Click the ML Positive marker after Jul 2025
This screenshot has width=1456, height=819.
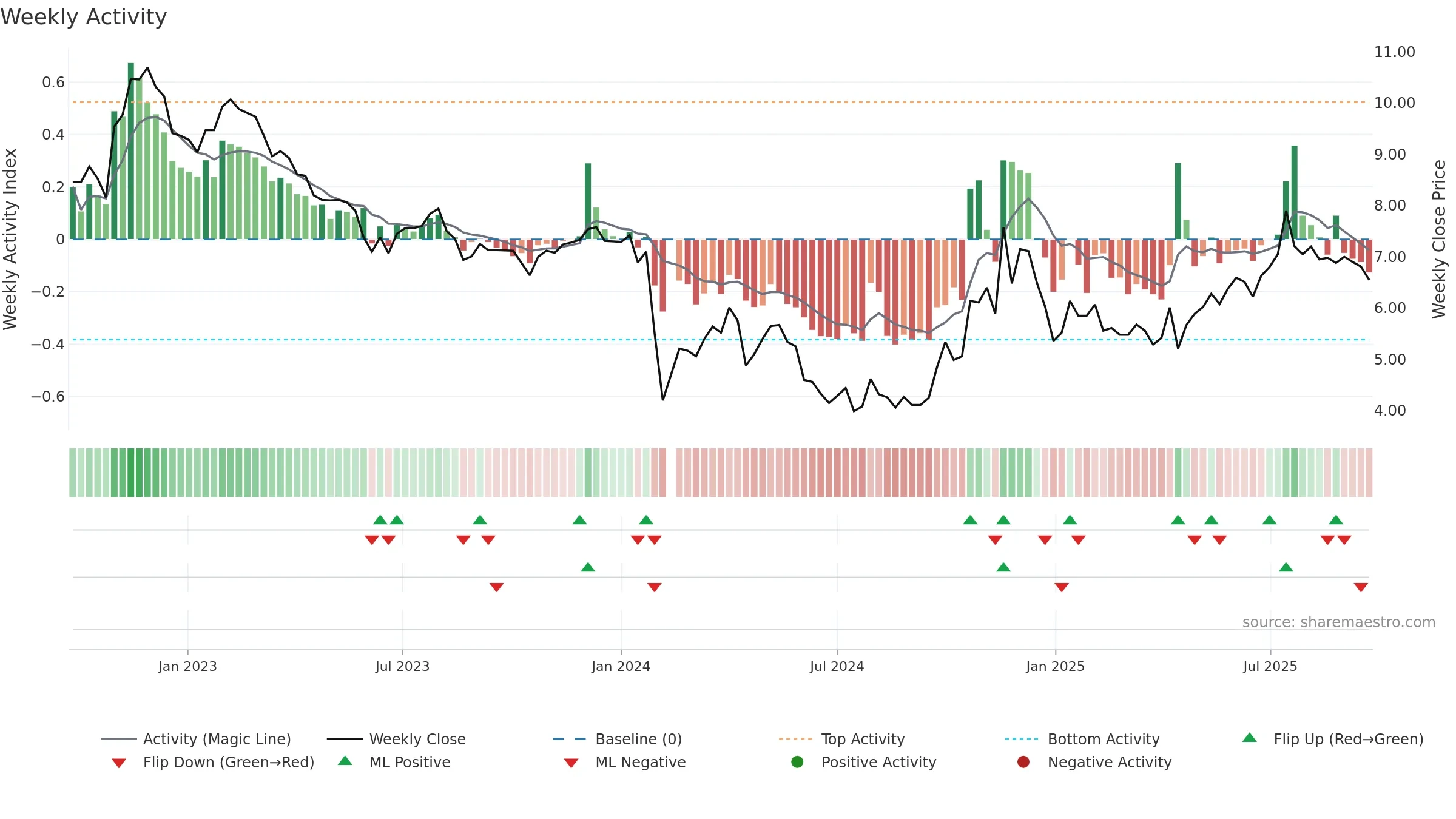1286,567
